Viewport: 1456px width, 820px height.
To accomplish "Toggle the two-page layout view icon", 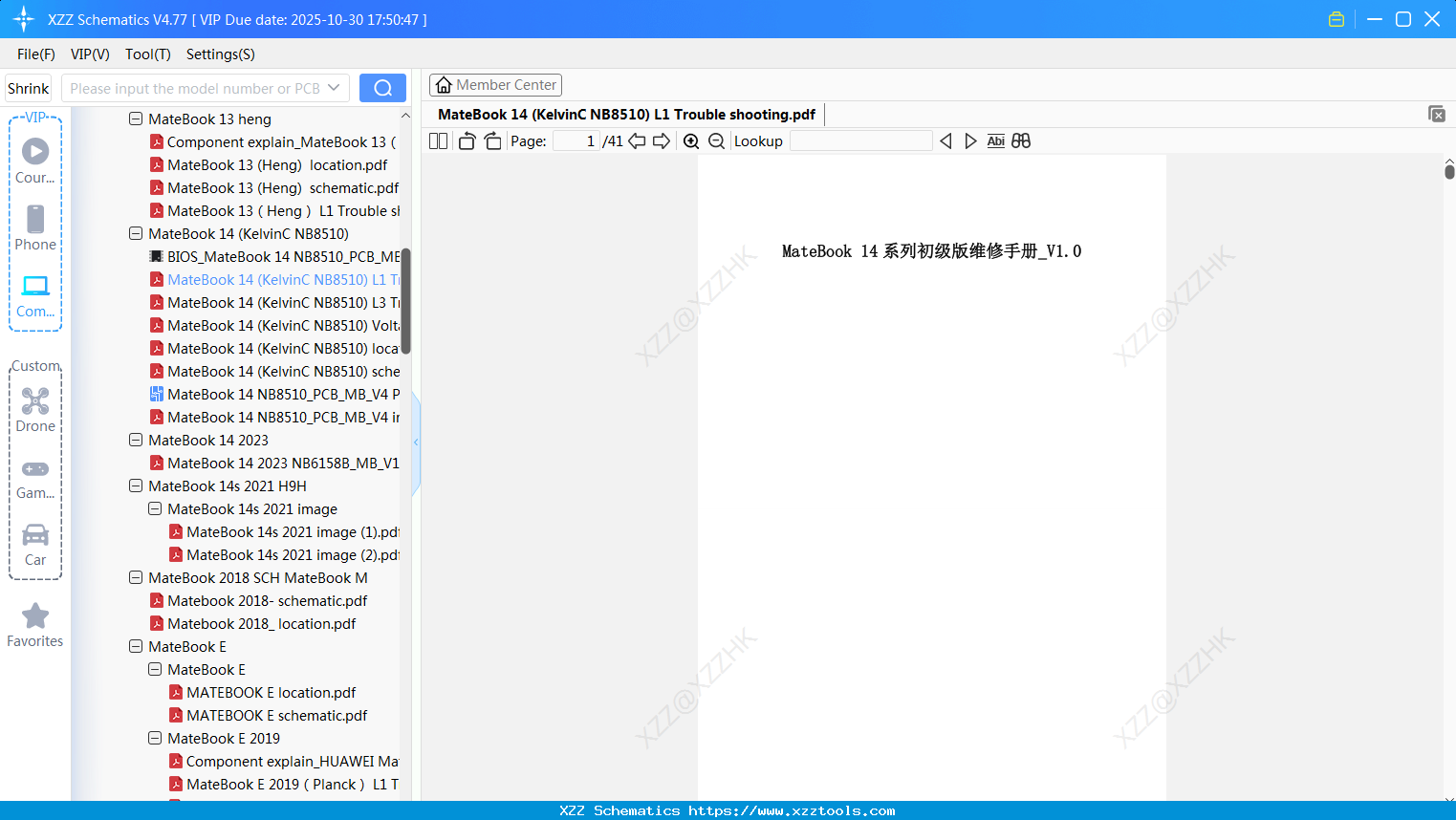I will coord(438,141).
